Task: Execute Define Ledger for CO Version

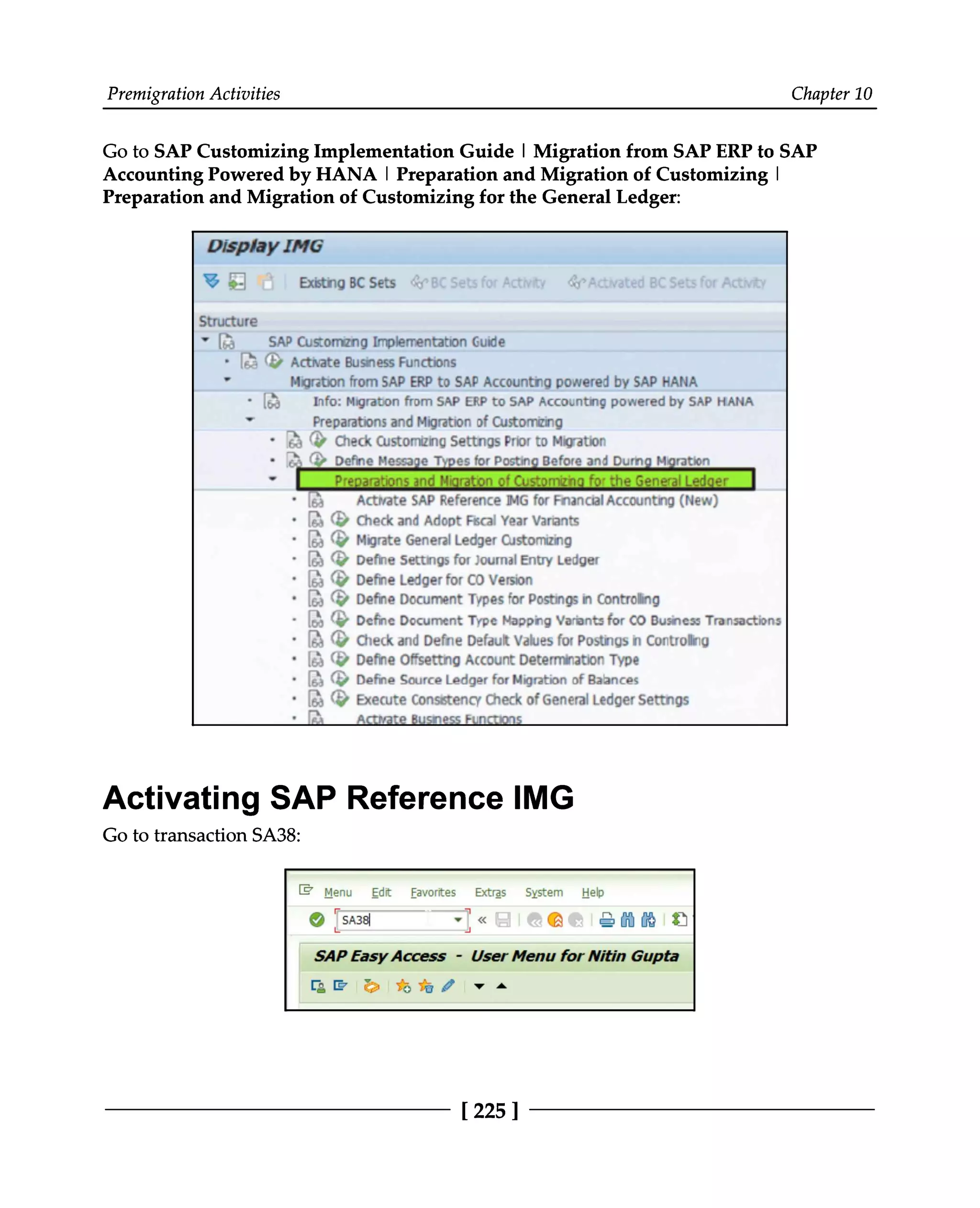Action: click(340, 578)
